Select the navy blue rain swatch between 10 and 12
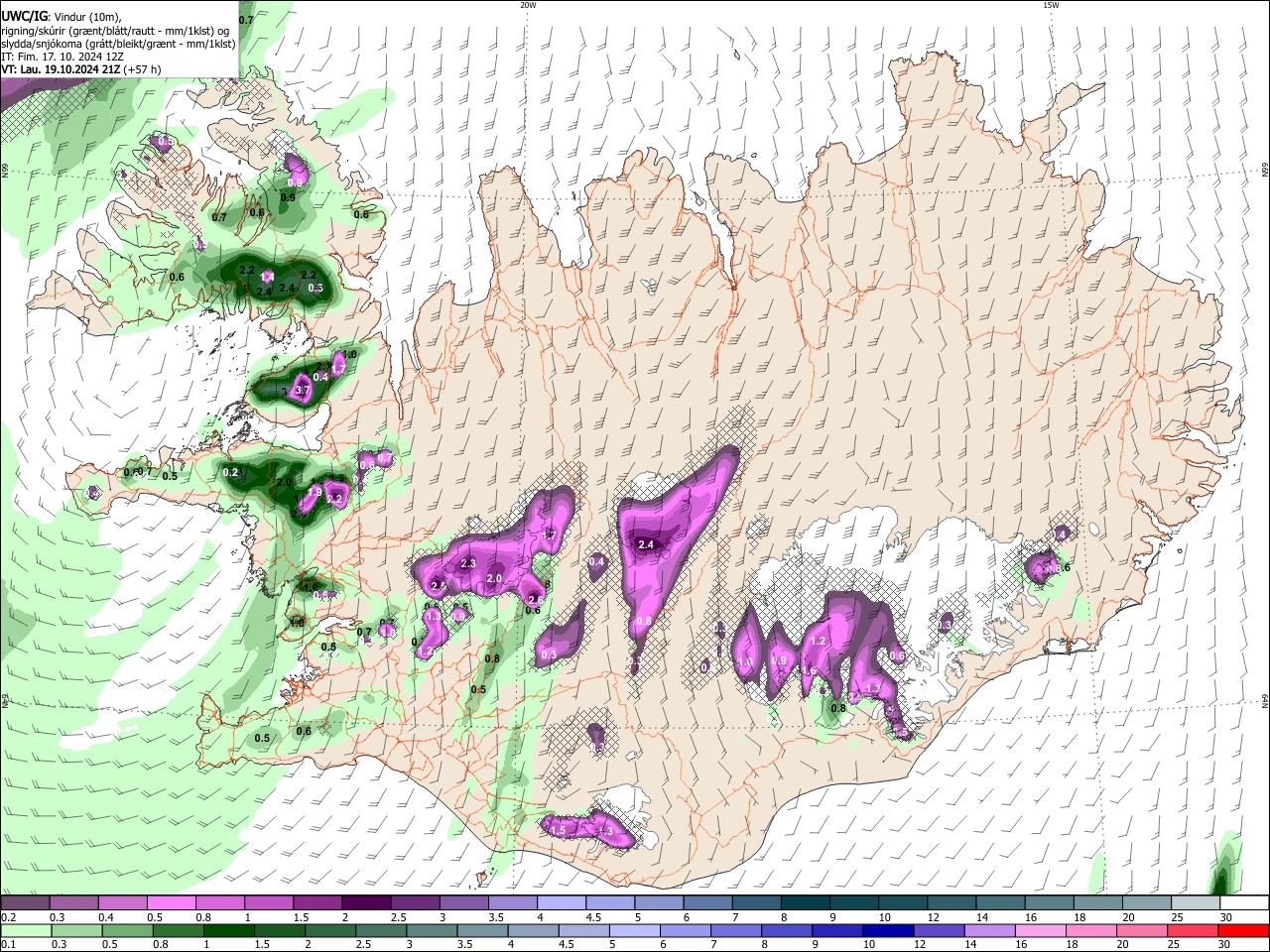Screen dimensions: 1270x952 [886, 930]
